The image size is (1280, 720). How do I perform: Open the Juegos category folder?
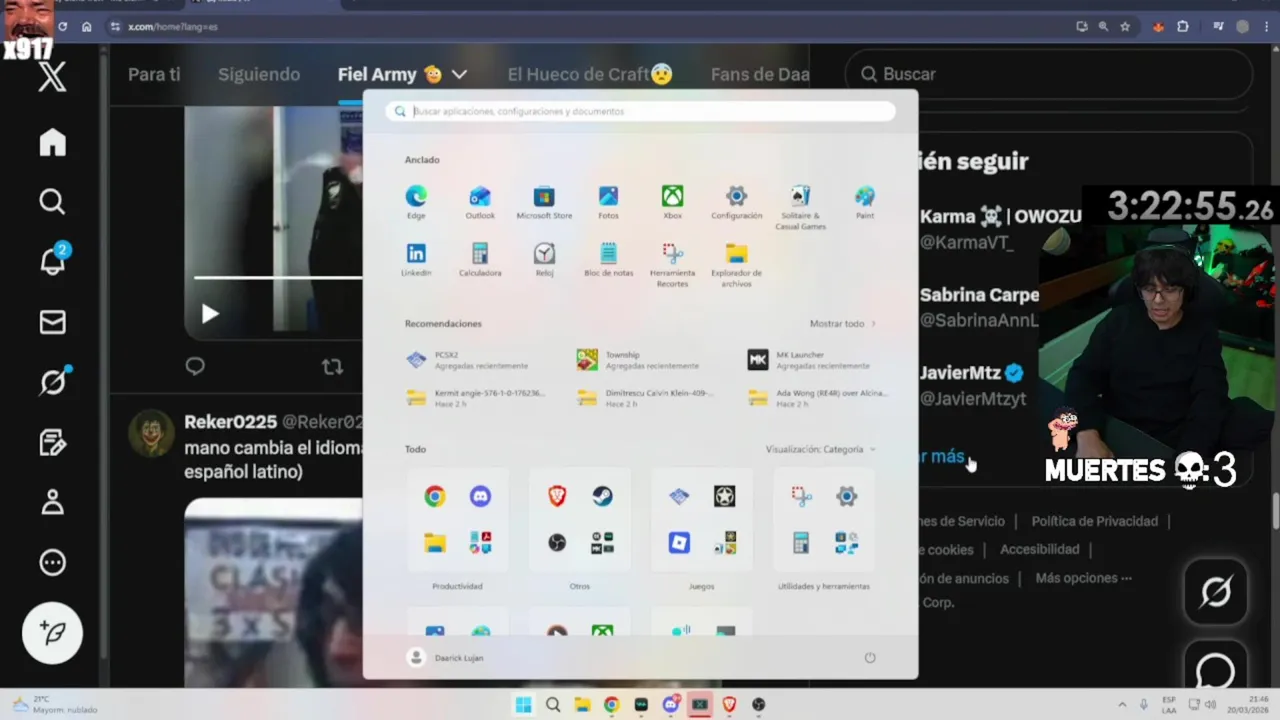[x=701, y=520]
